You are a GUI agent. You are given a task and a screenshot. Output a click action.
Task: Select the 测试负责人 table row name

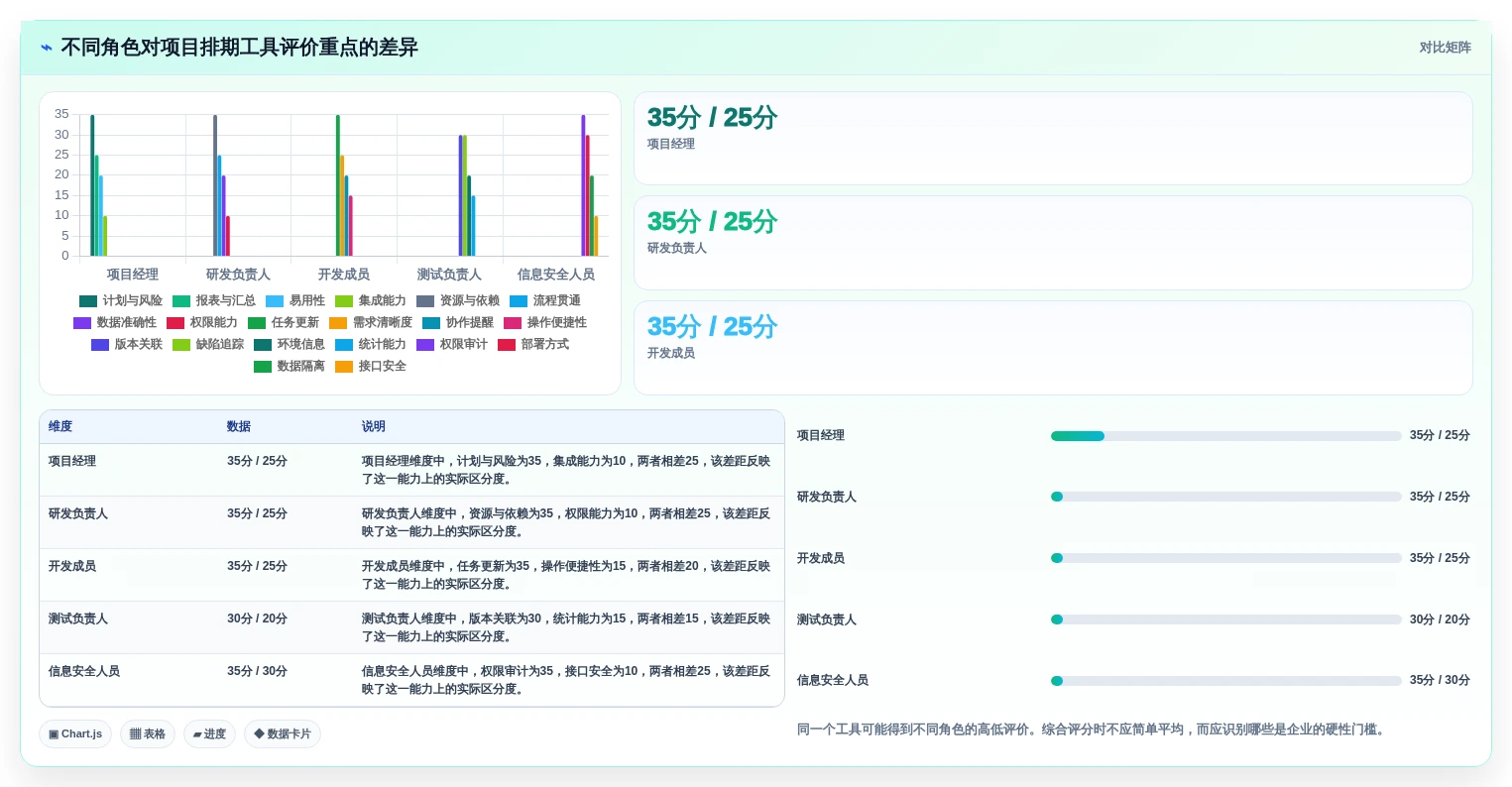[x=78, y=619]
